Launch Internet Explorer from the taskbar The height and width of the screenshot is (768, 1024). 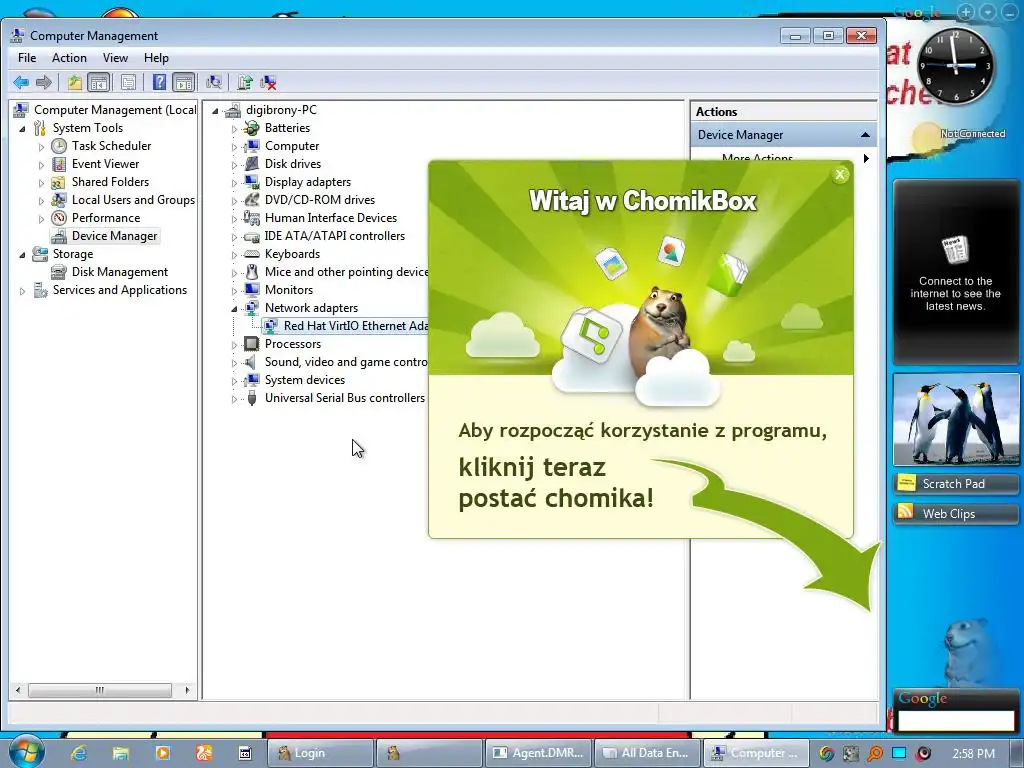[79, 753]
